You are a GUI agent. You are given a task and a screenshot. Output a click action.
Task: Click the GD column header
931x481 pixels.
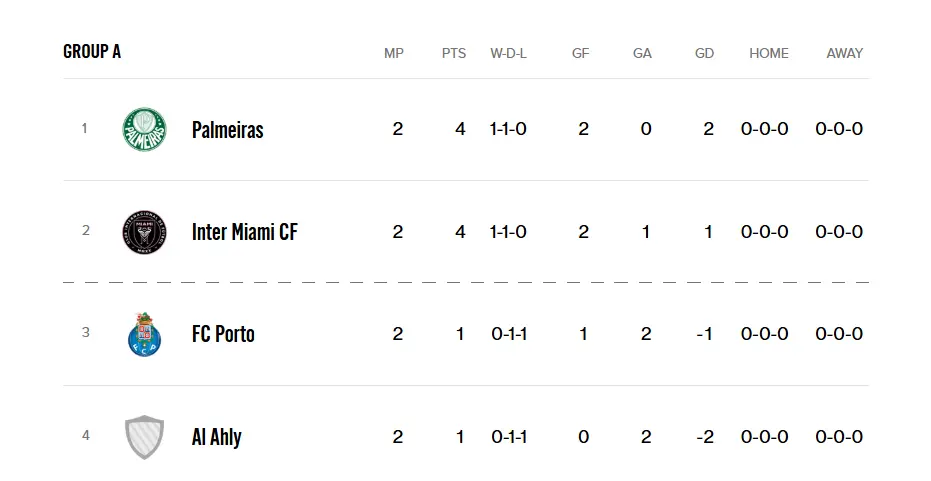point(704,53)
